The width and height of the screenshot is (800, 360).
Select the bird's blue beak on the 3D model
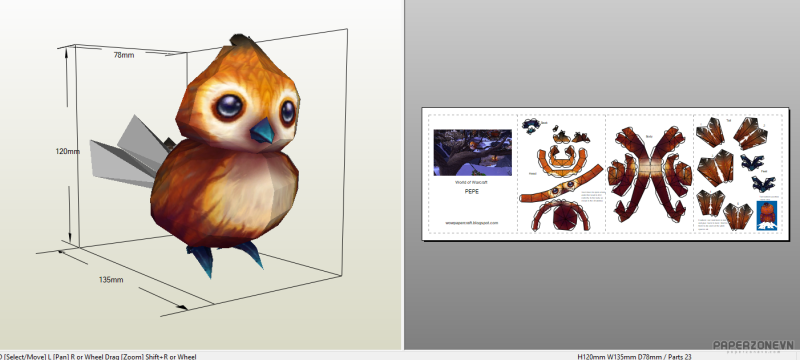click(263, 131)
